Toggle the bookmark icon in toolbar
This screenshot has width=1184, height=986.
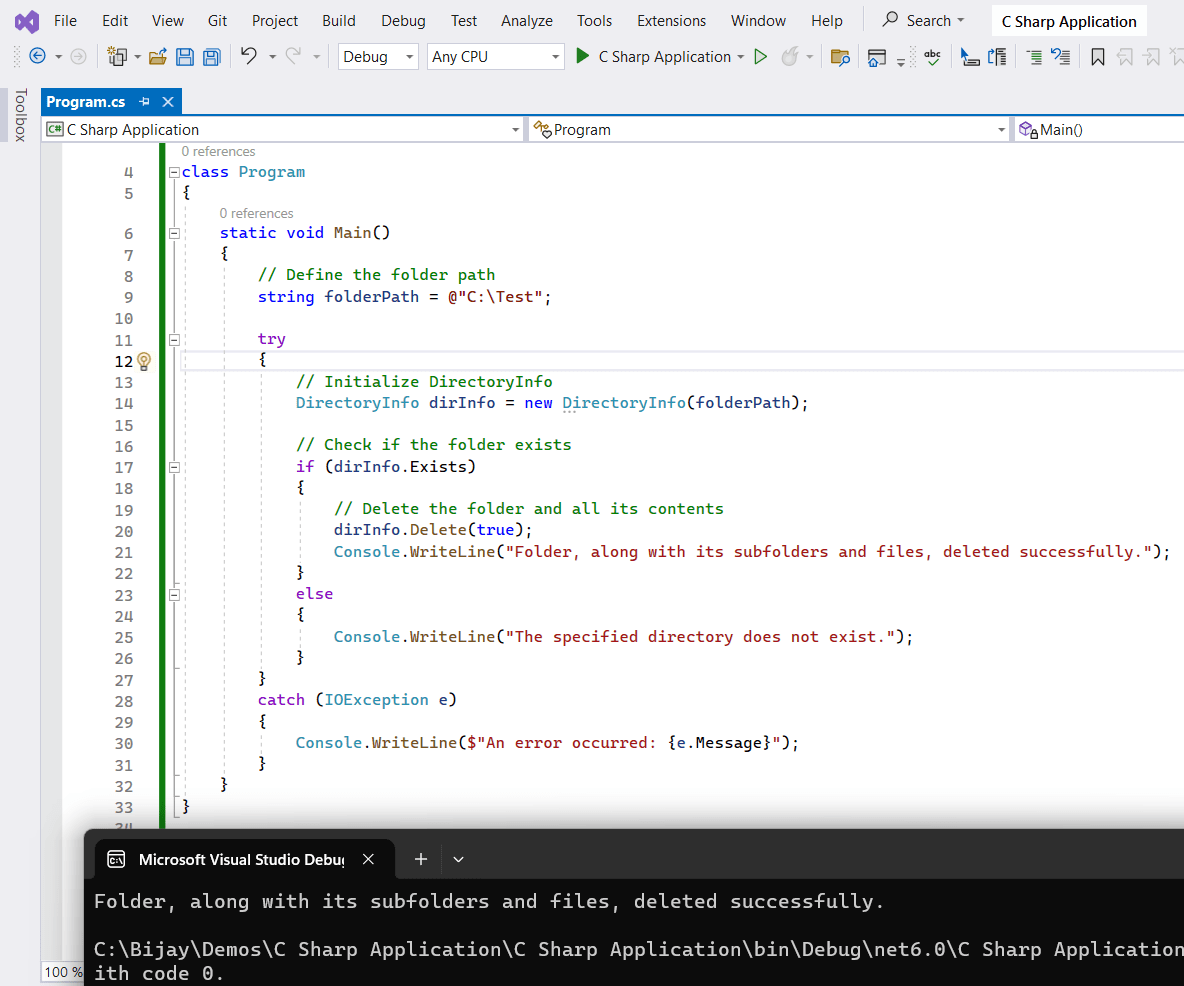click(x=1097, y=57)
